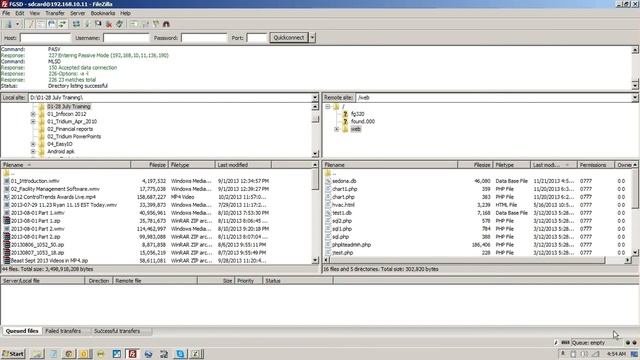Open the Edit menu
This screenshot has width=640, height=360.
click(x=19, y=13)
